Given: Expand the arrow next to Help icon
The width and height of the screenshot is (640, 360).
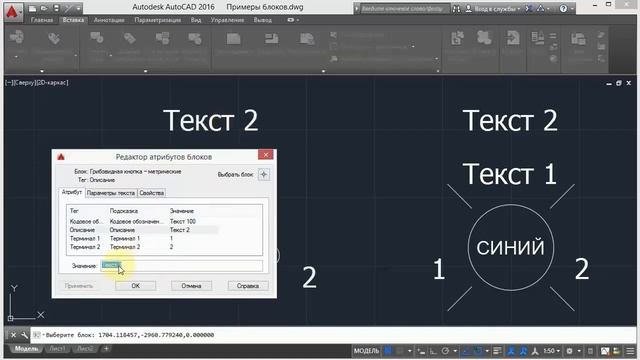Looking at the screenshot, I should coord(572,9).
